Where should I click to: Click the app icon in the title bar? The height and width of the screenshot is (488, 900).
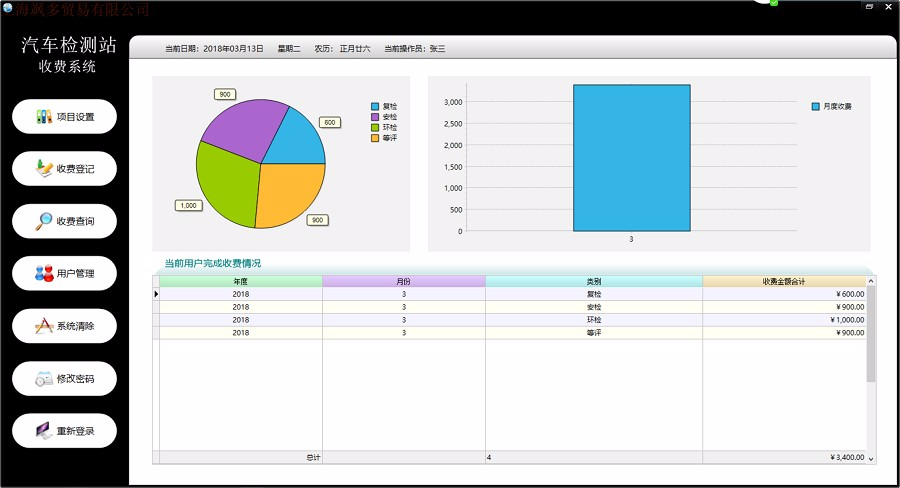(x=7, y=8)
